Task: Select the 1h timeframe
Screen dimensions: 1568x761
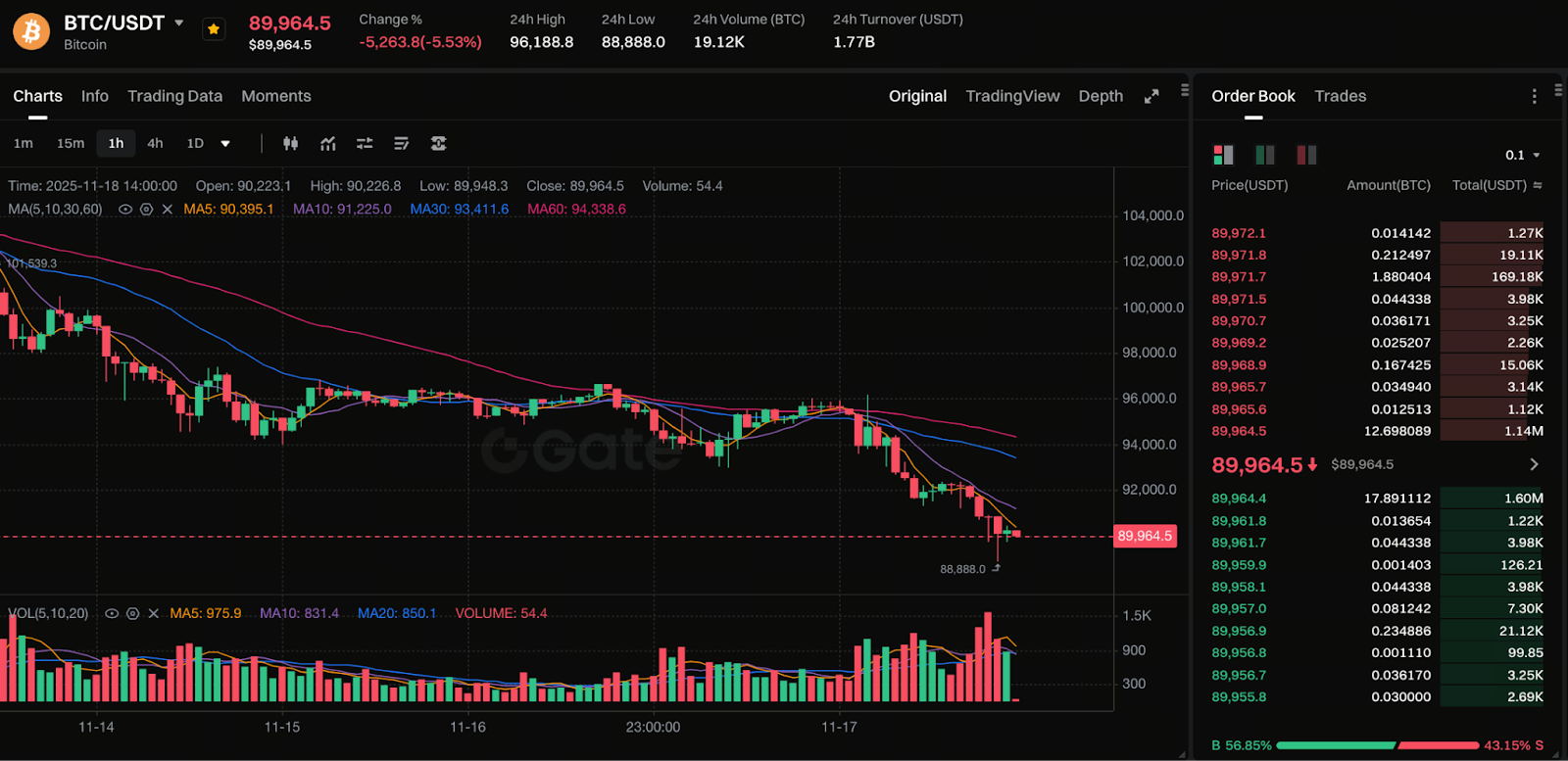Action: pyautogui.click(x=116, y=143)
